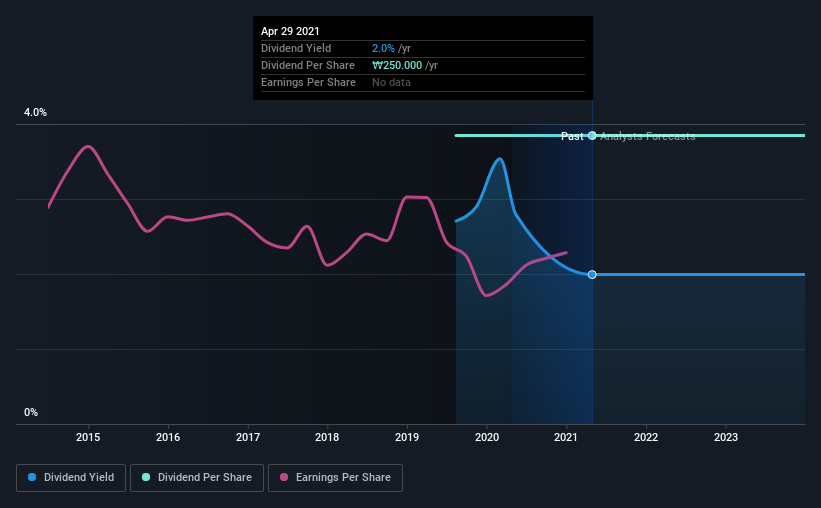Click the teal marker on Dividend Per Share line
This screenshot has height=508, width=821.
click(x=592, y=136)
